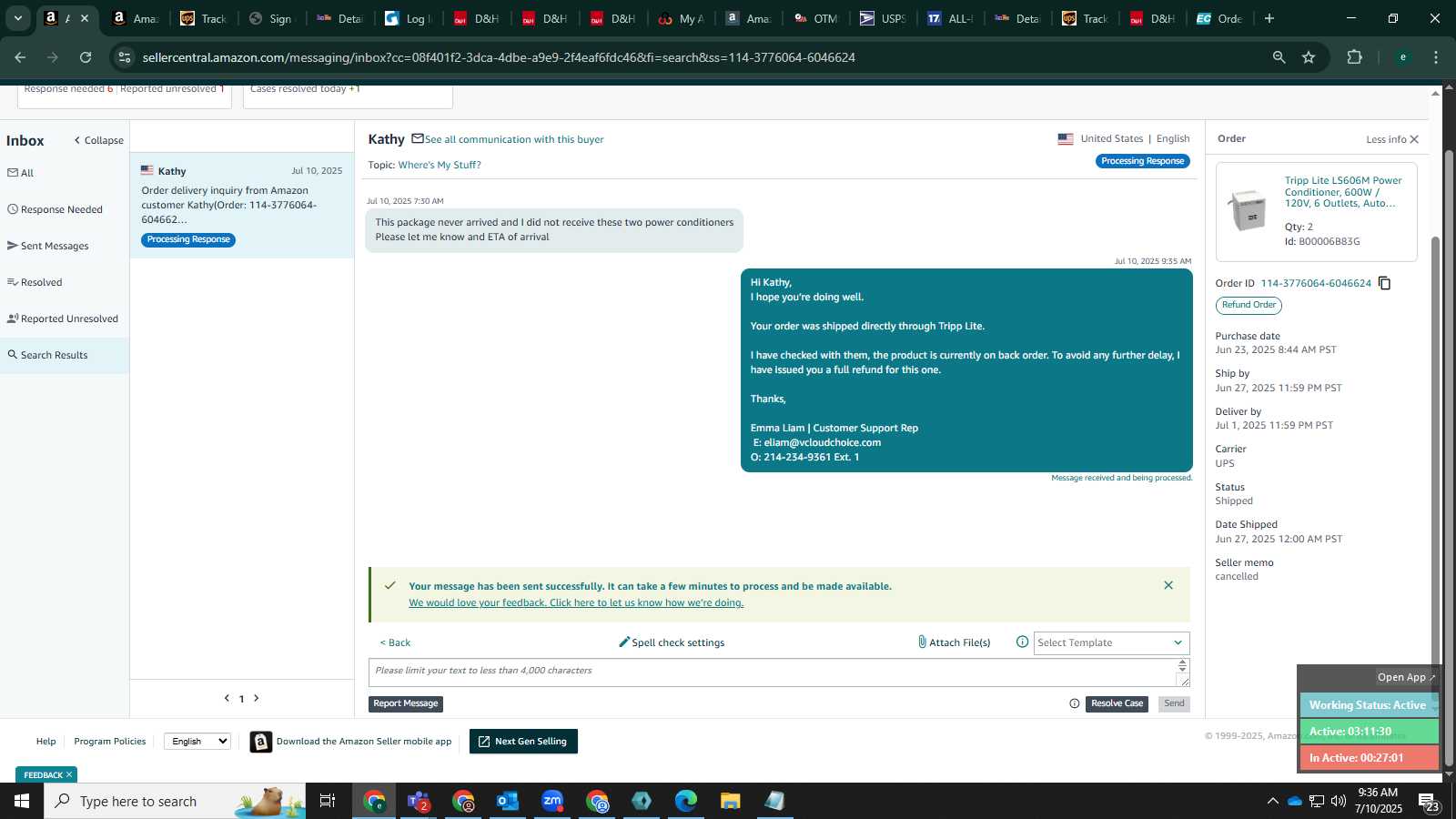Screen dimensions: 1456x819
Task: Open the Tripp Lite LS606M product link
Action: 1343,192
